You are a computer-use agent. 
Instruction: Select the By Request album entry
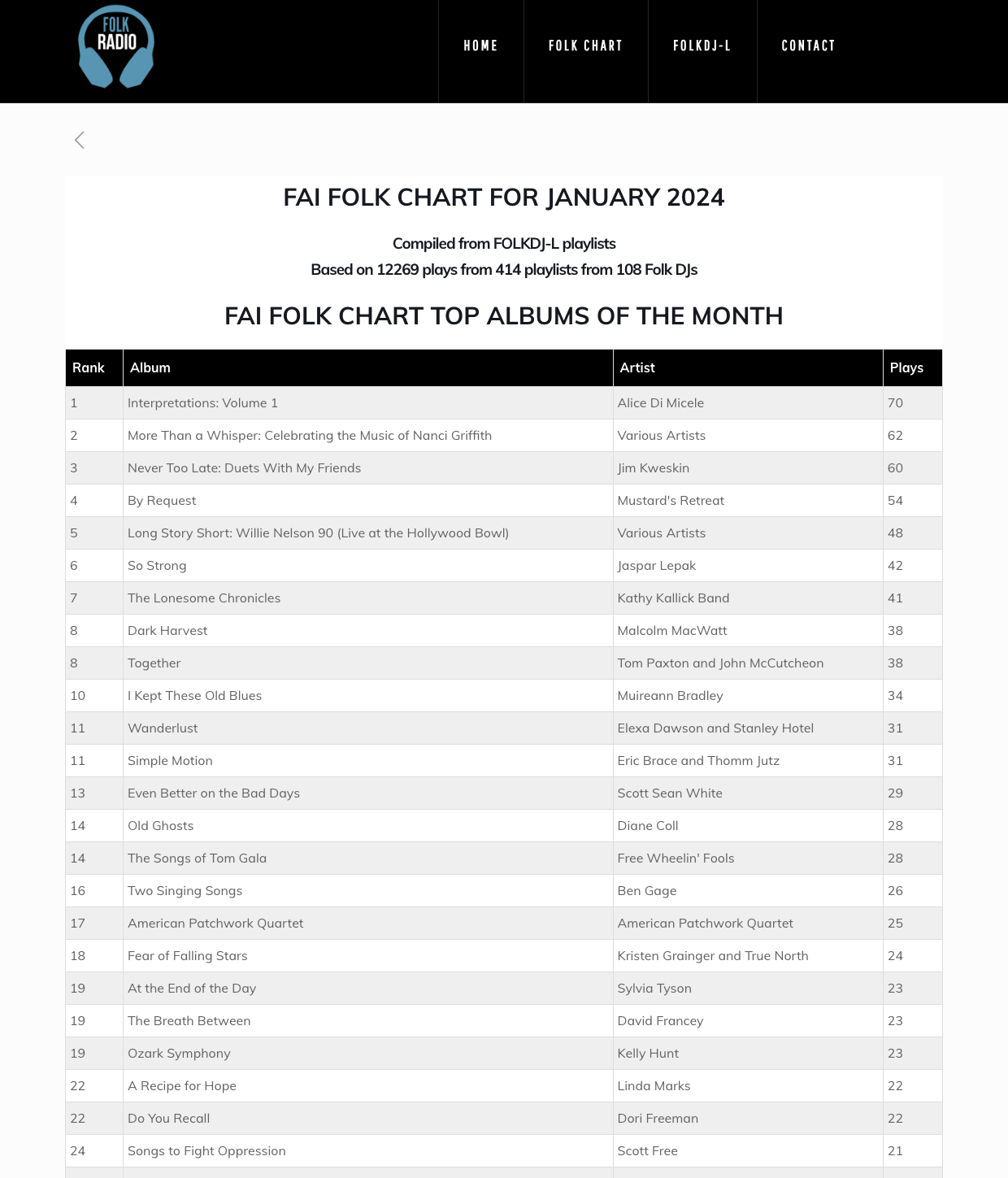tap(162, 501)
